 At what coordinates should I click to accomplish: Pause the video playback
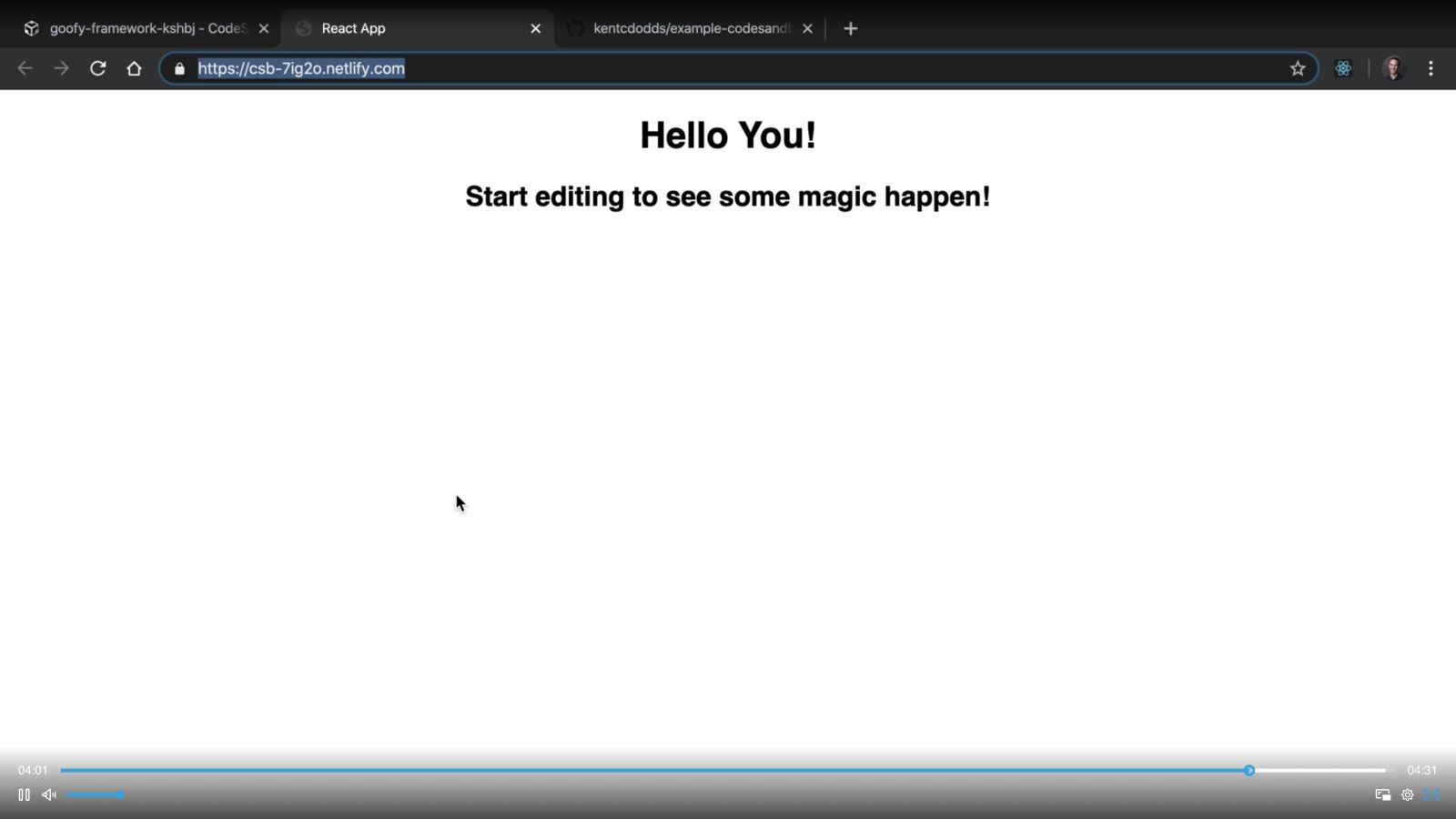pyautogui.click(x=24, y=794)
